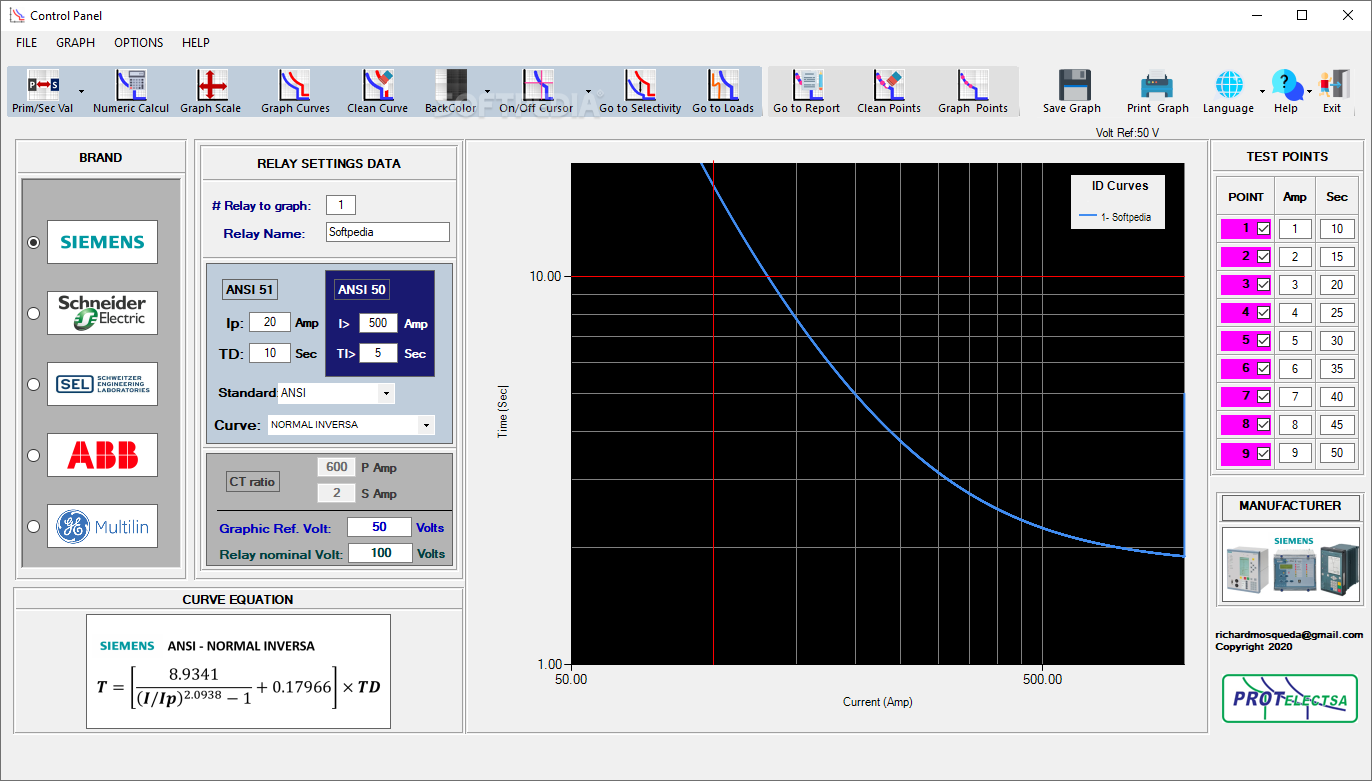Select the Schneider Electric radio button
1372x781 pixels.
[x=33, y=313]
